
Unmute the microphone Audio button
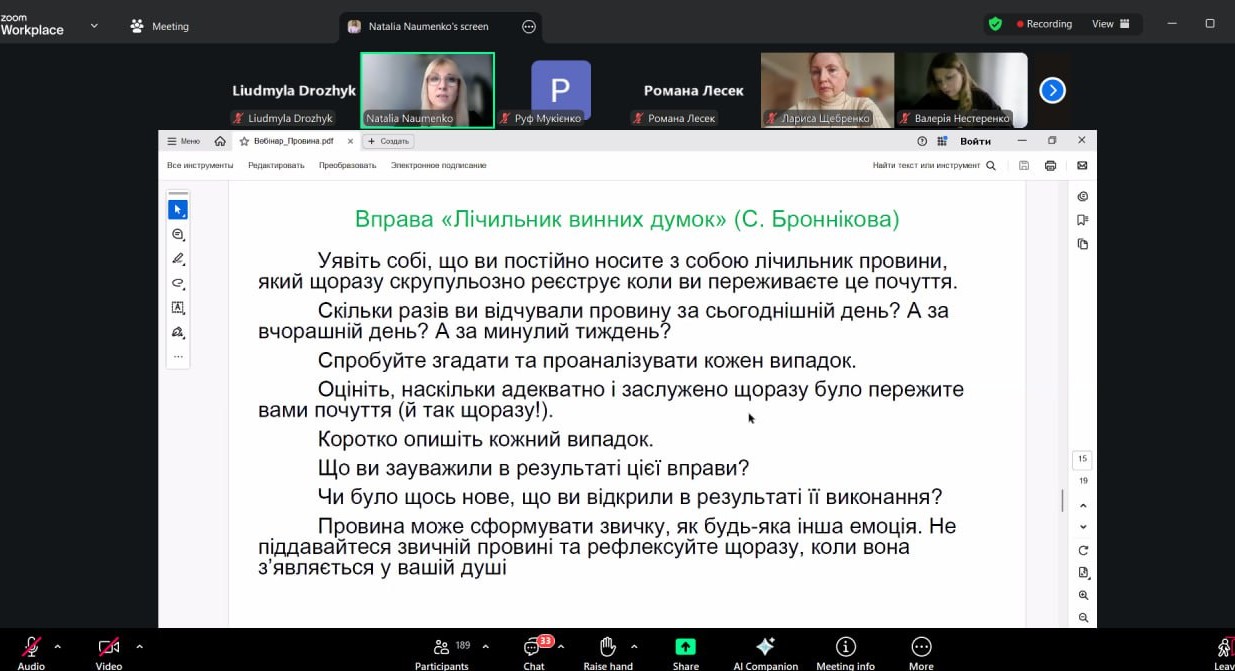pos(31,647)
